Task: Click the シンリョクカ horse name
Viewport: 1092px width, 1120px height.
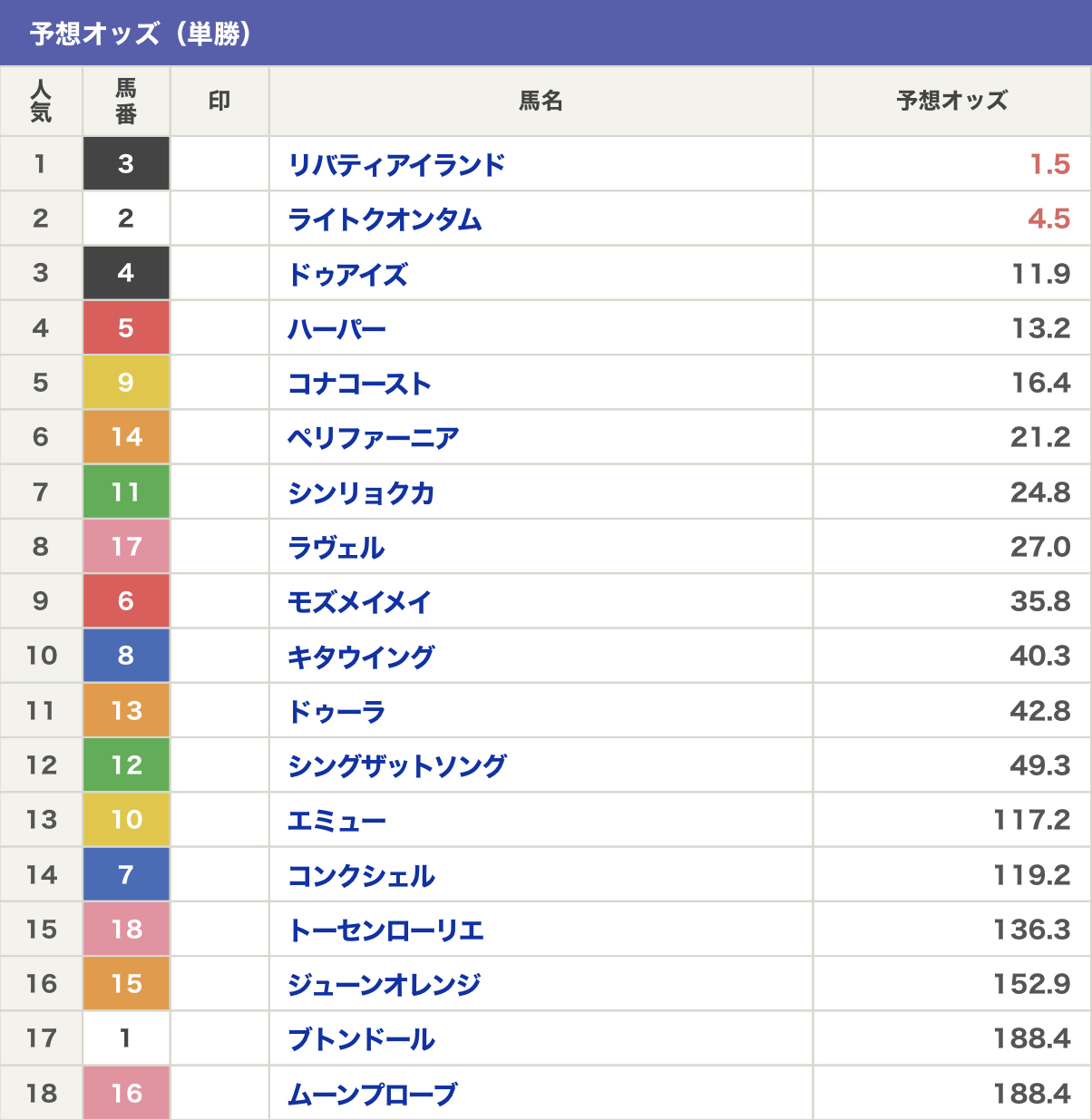Action: (361, 493)
